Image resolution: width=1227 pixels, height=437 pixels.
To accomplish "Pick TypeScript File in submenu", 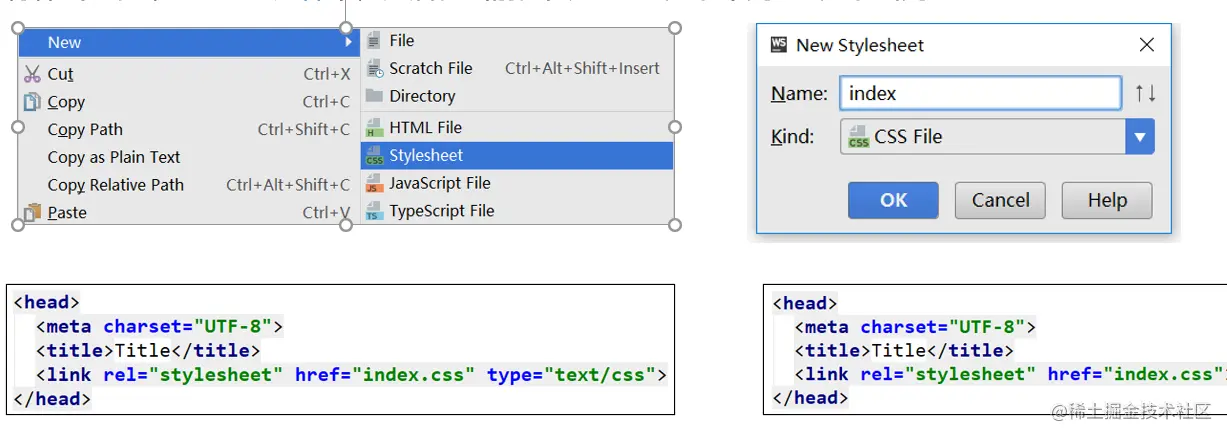I will (516, 211).
